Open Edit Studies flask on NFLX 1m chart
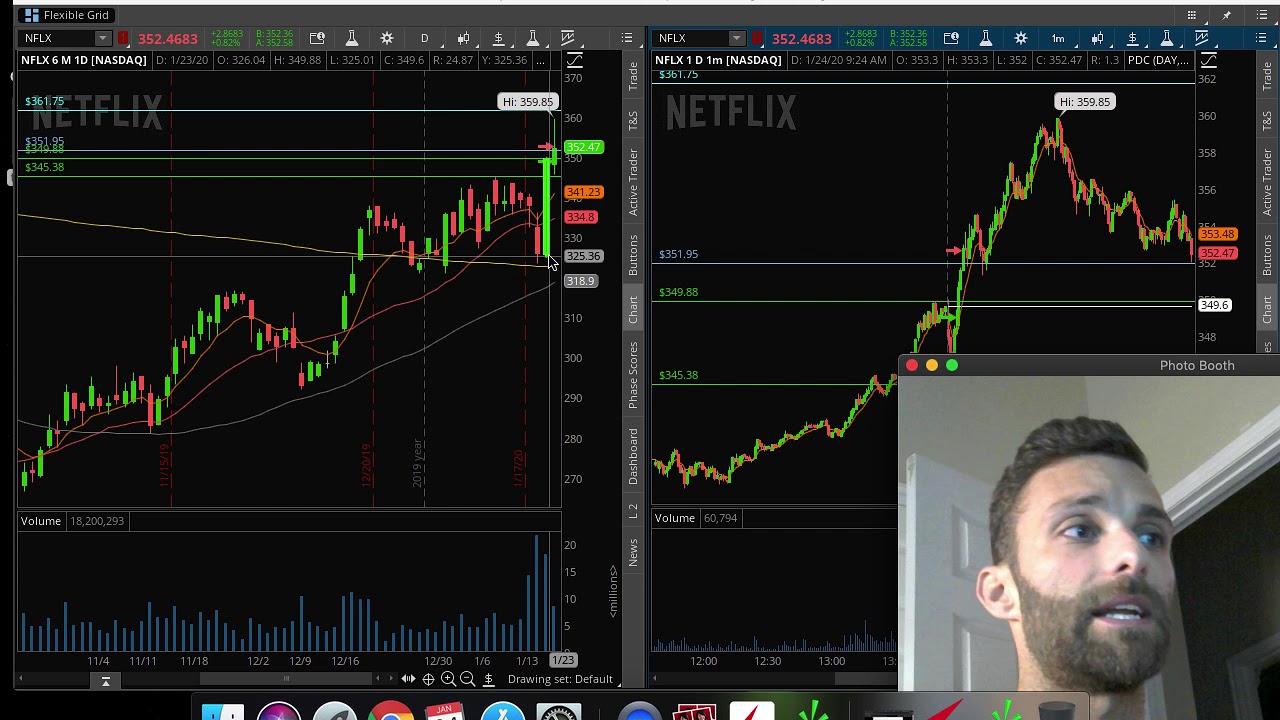This screenshot has width=1280, height=720. 986,38
